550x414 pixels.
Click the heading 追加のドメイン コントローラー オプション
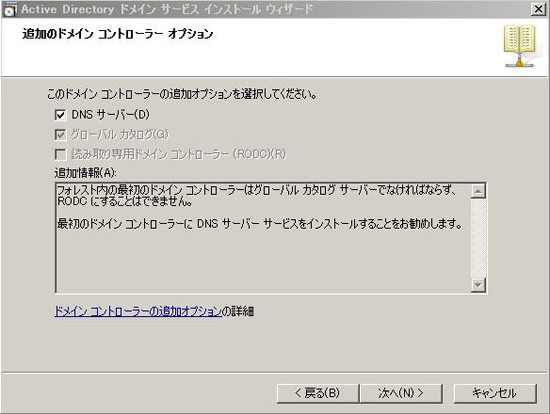click(118, 34)
